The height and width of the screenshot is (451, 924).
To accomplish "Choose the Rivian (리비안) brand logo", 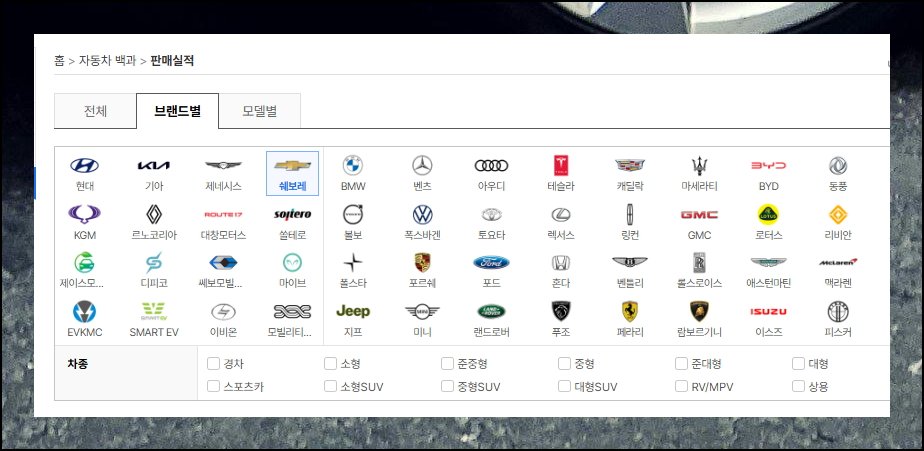I will [837, 214].
